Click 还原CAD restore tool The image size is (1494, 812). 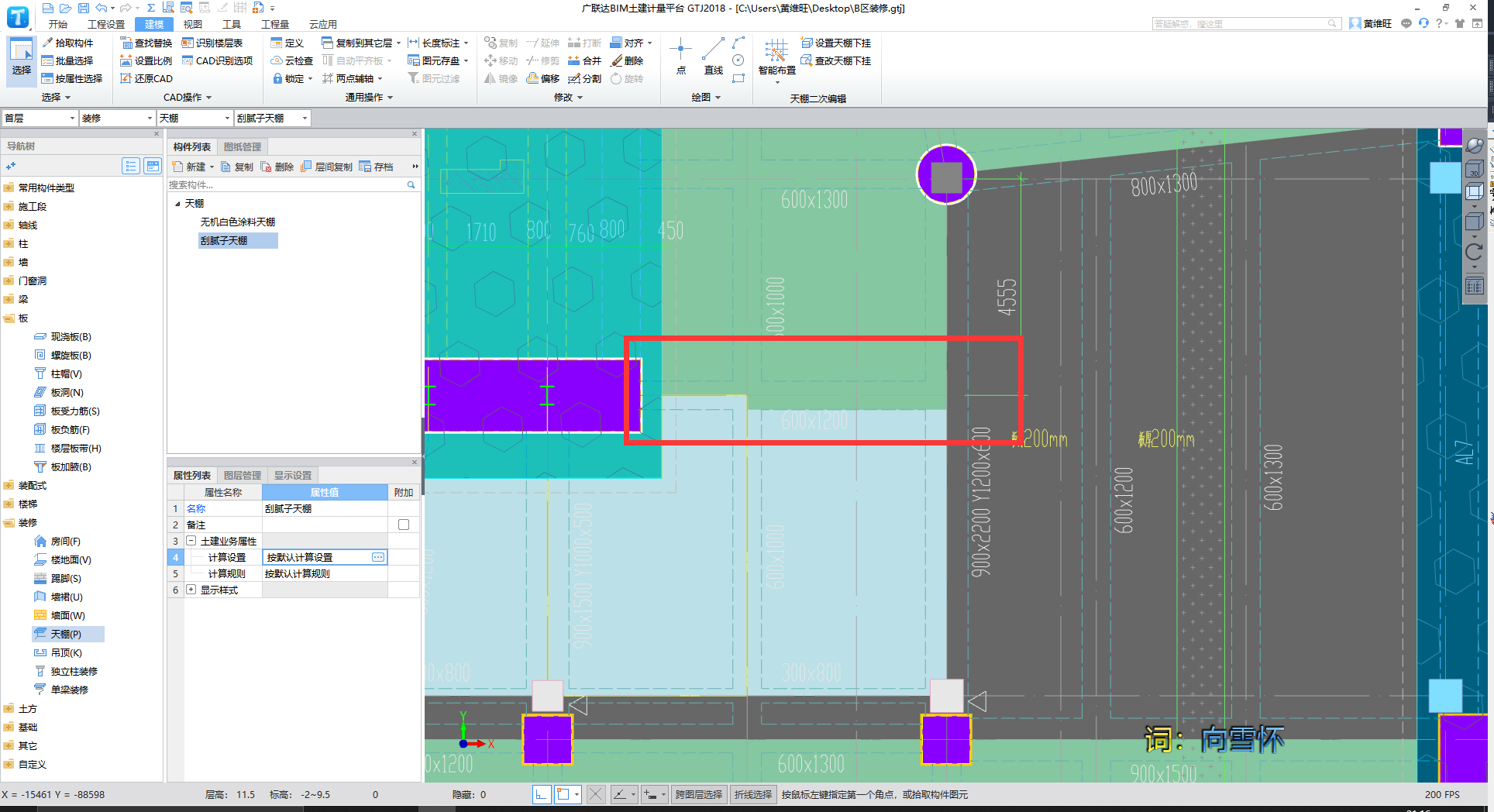coord(146,78)
